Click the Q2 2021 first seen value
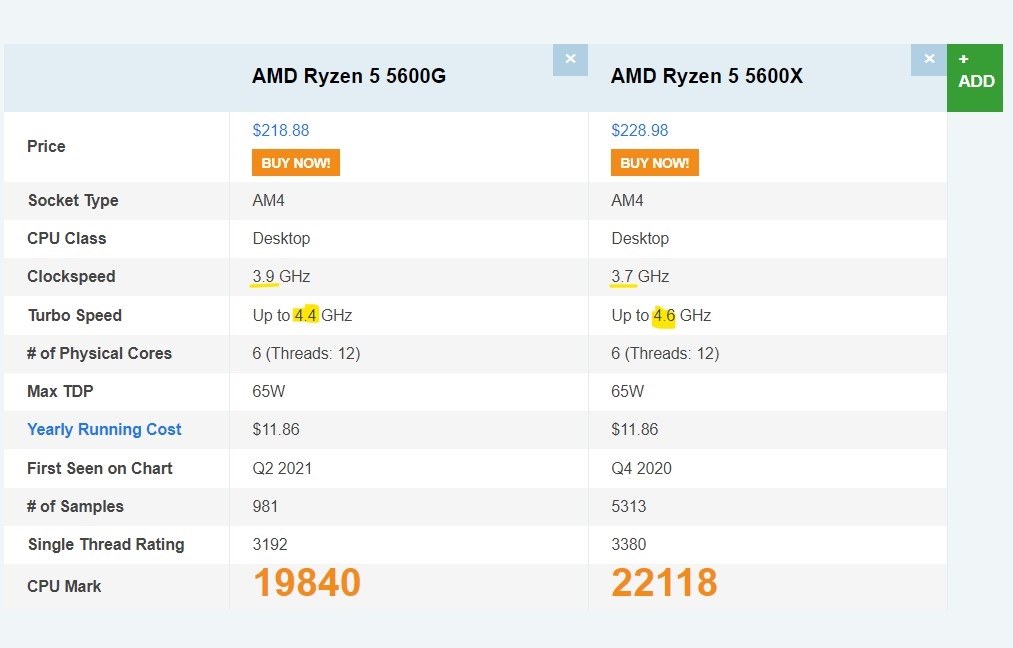The width and height of the screenshot is (1013, 648). (282, 468)
